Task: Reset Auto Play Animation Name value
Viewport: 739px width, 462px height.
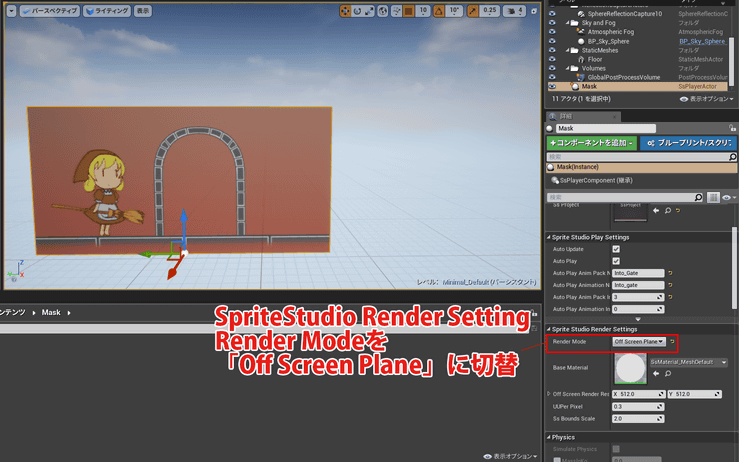Action: pos(670,285)
